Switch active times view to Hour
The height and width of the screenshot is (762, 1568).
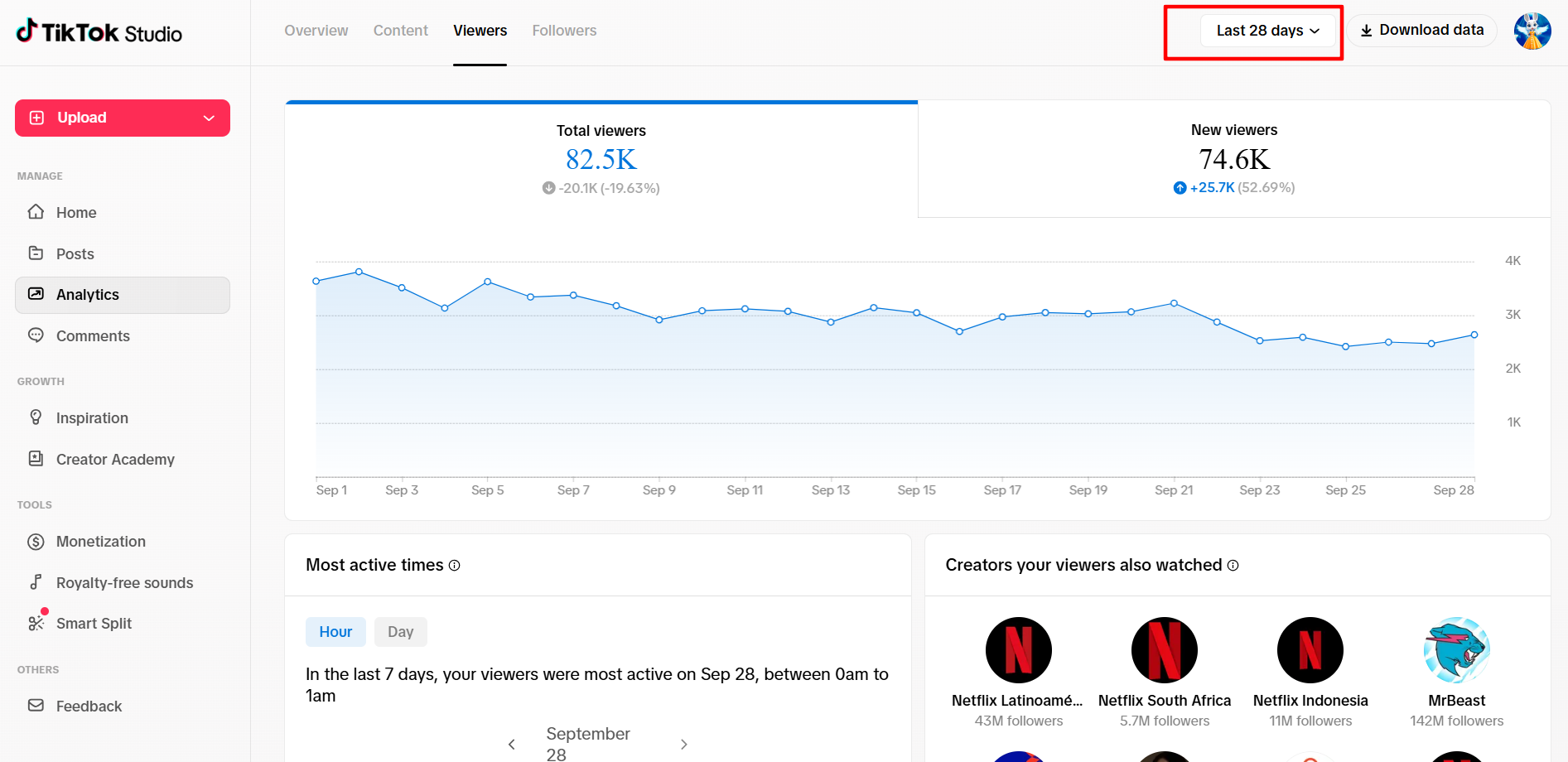pos(335,632)
